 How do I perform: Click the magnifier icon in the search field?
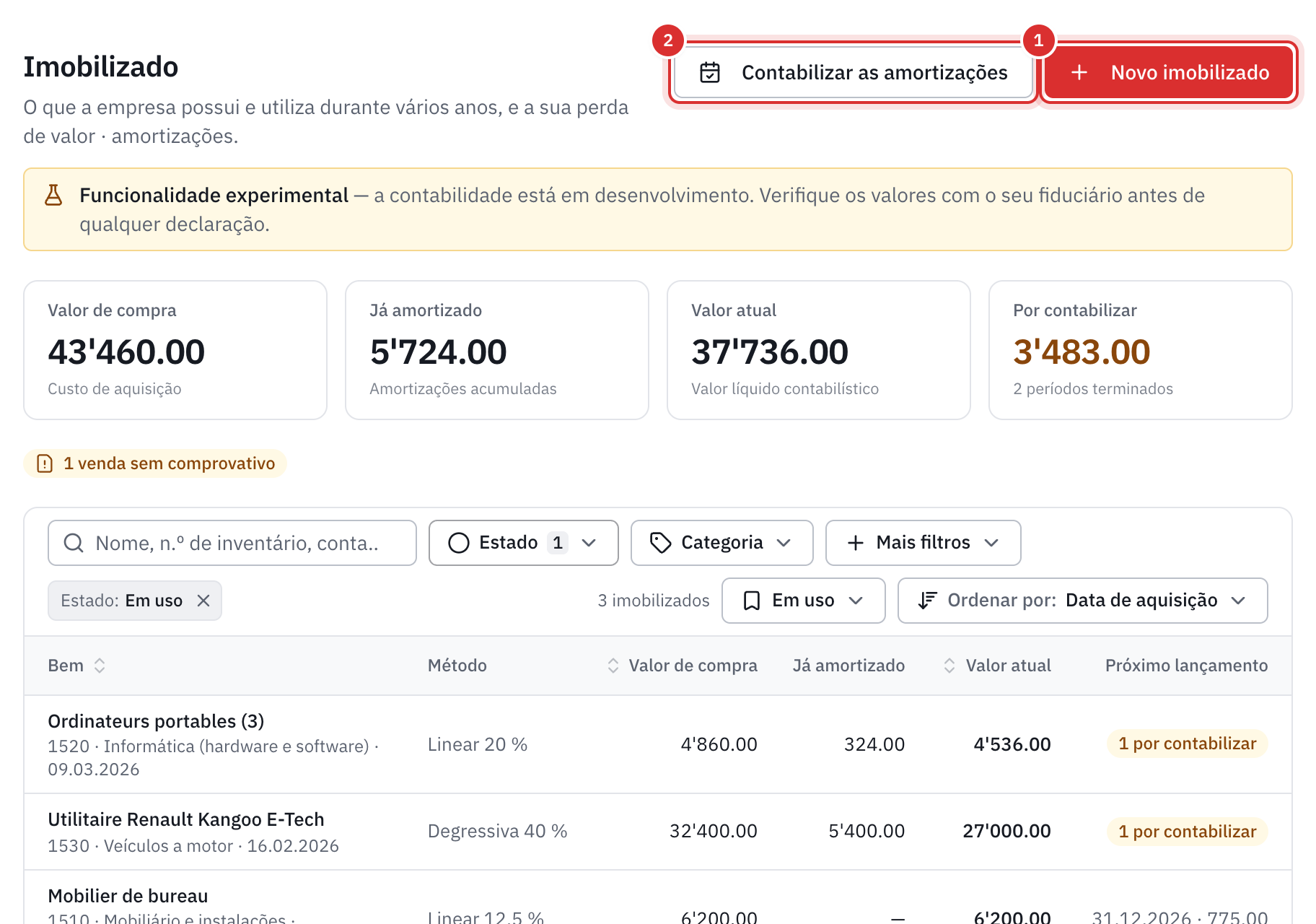pyautogui.click(x=74, y=543)
